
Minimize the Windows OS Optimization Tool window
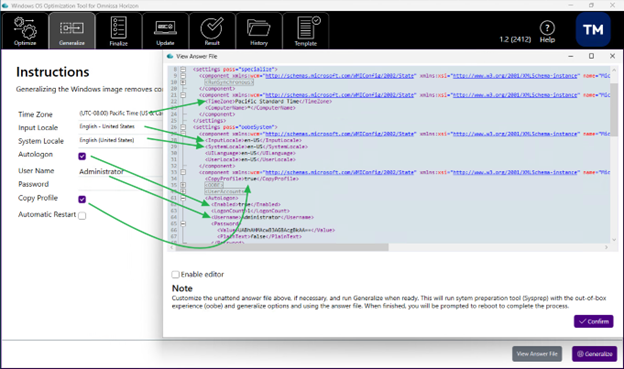point(570,6)
